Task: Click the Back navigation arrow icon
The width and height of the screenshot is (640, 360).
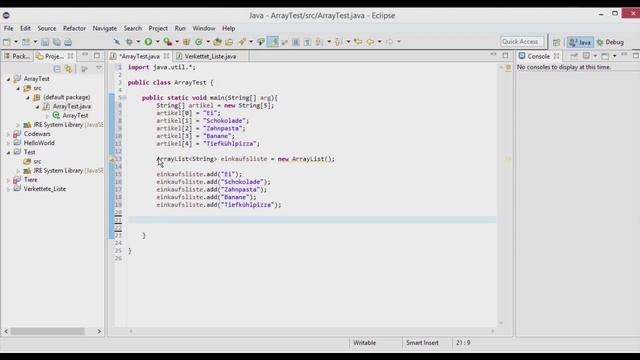Action: [370, 42]
